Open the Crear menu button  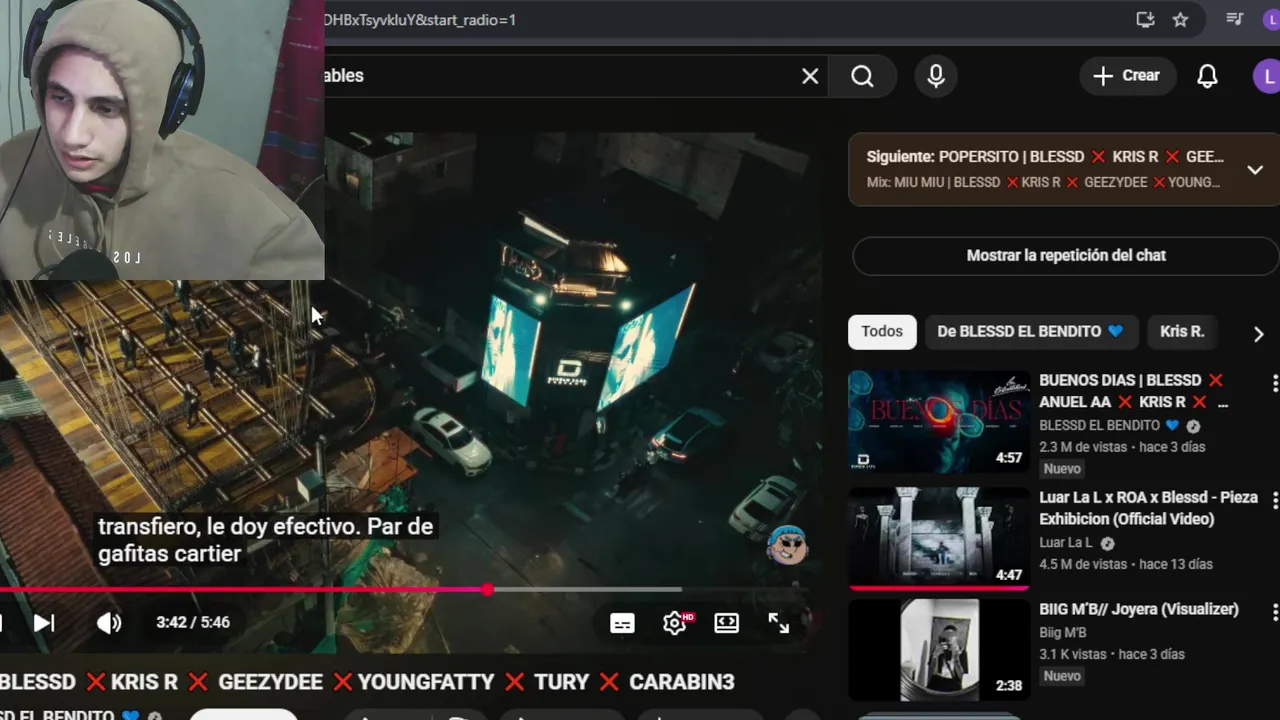click(x=1126, y=76)
